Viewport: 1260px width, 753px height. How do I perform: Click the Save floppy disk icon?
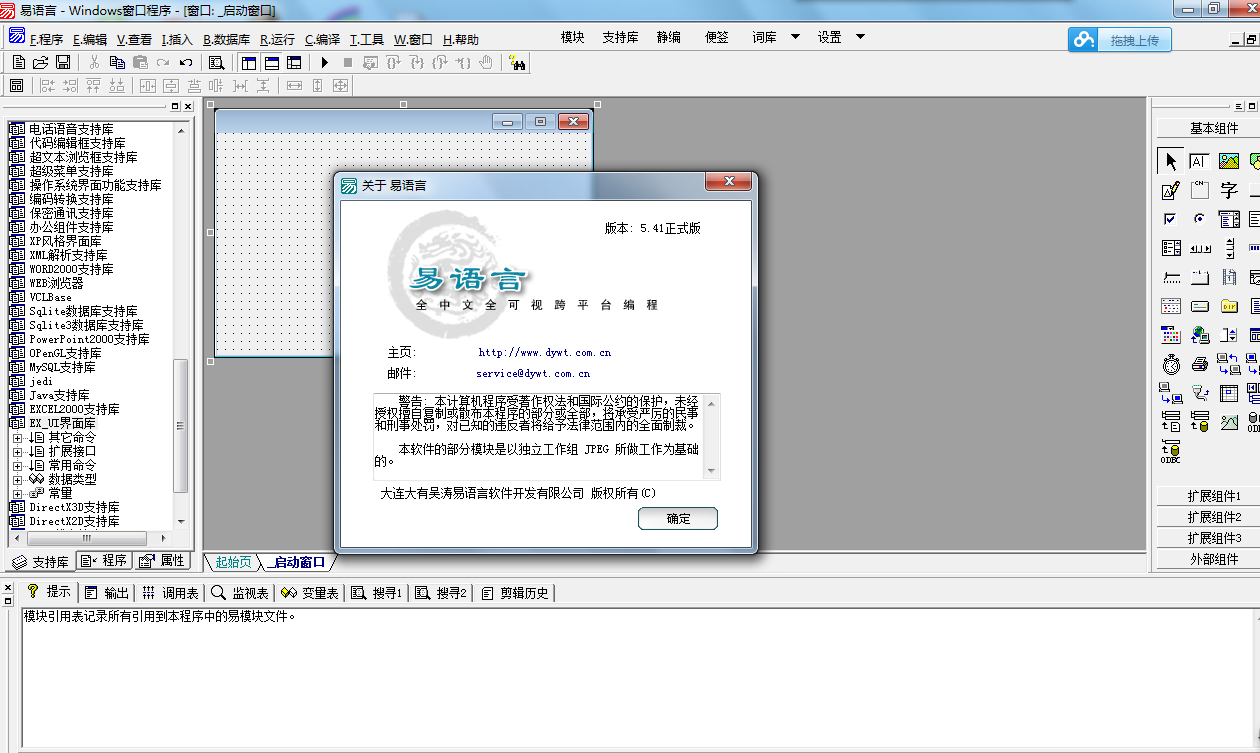click(x=63, y=62)
